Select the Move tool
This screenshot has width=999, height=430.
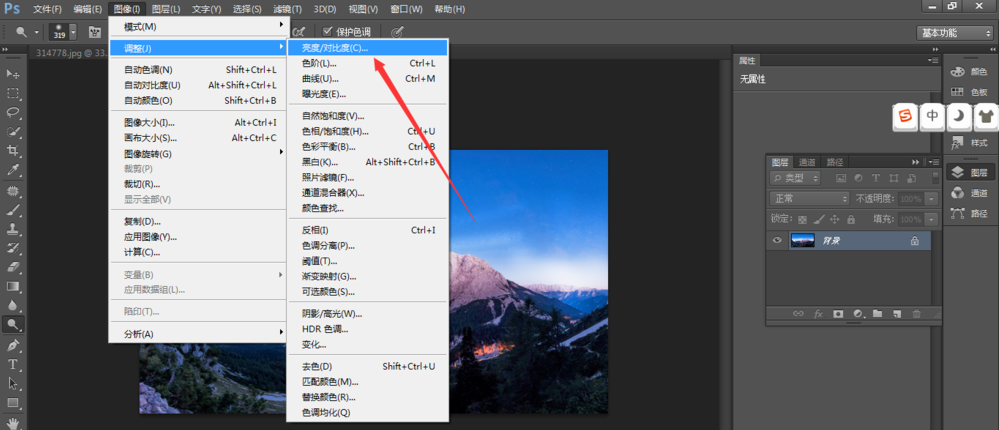pyautogui.click(x=13, y=74)
